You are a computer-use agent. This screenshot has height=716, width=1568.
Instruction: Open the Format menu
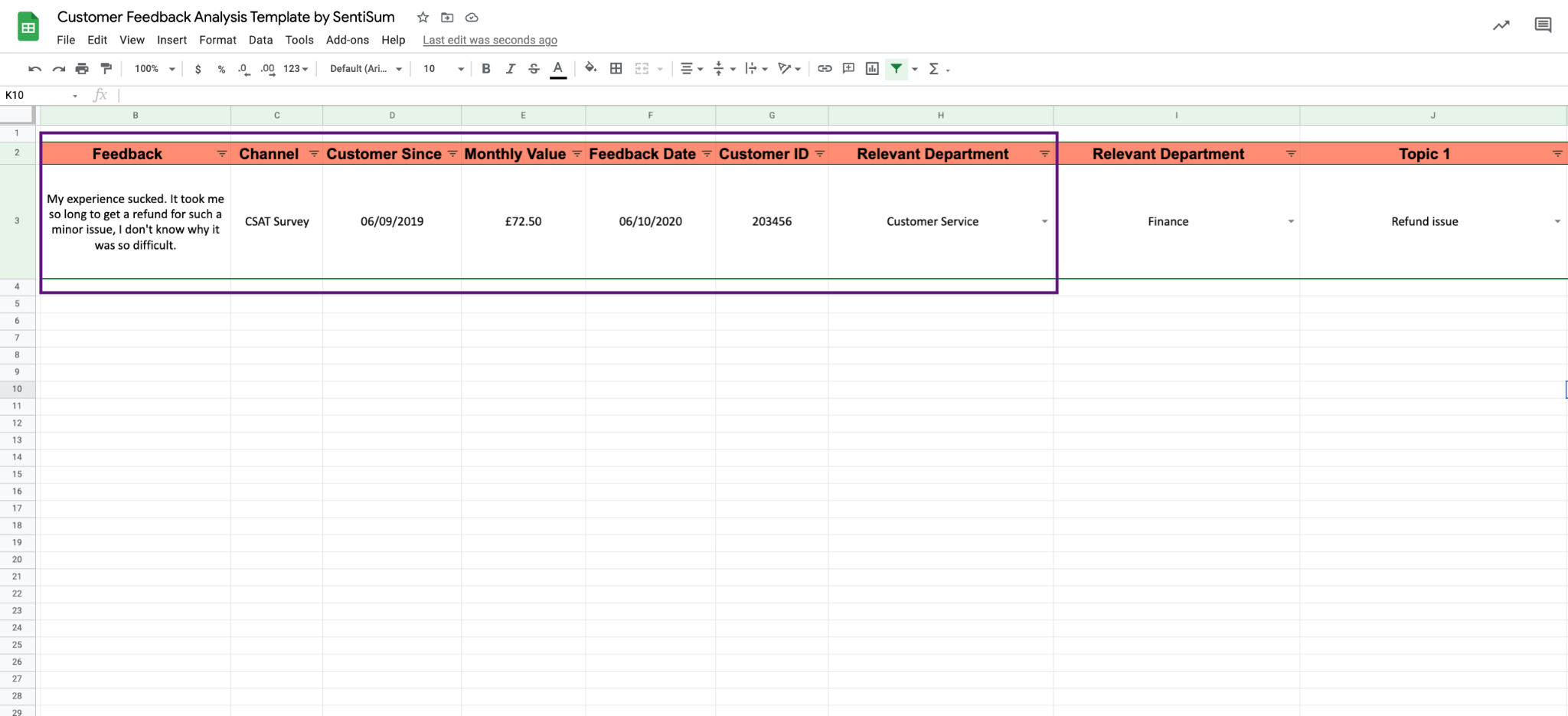click(217, 40)
